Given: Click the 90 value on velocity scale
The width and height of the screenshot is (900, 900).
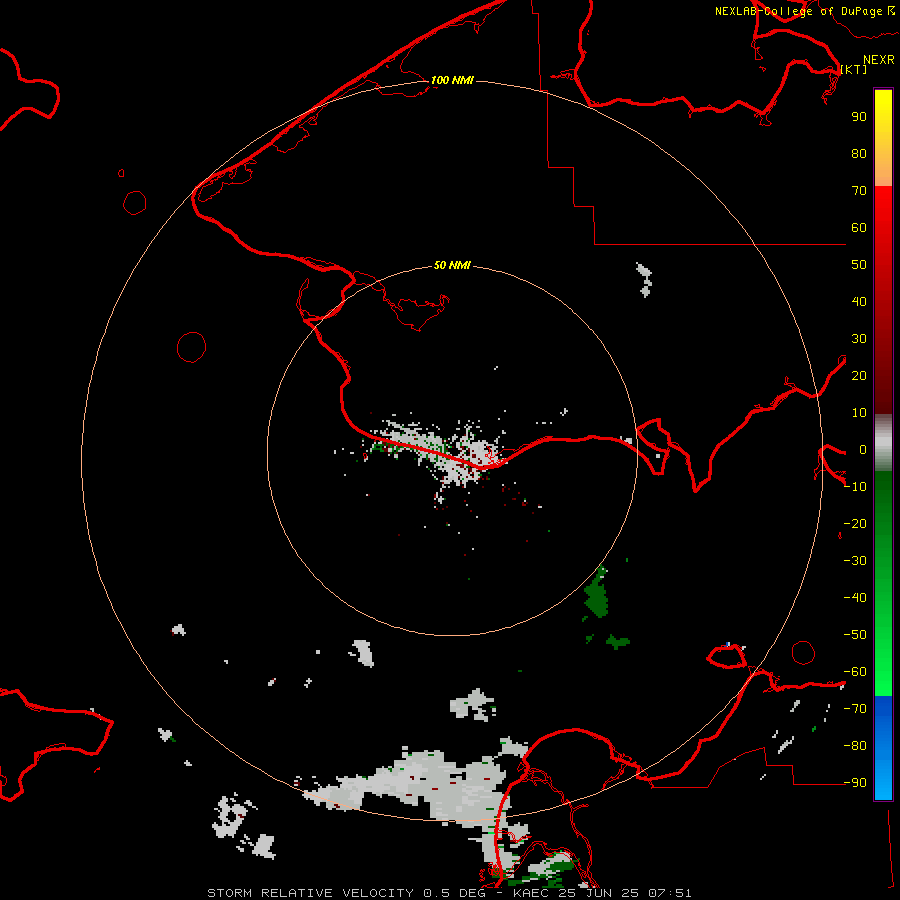Looking at the screenshot, I should coord(859,117).
